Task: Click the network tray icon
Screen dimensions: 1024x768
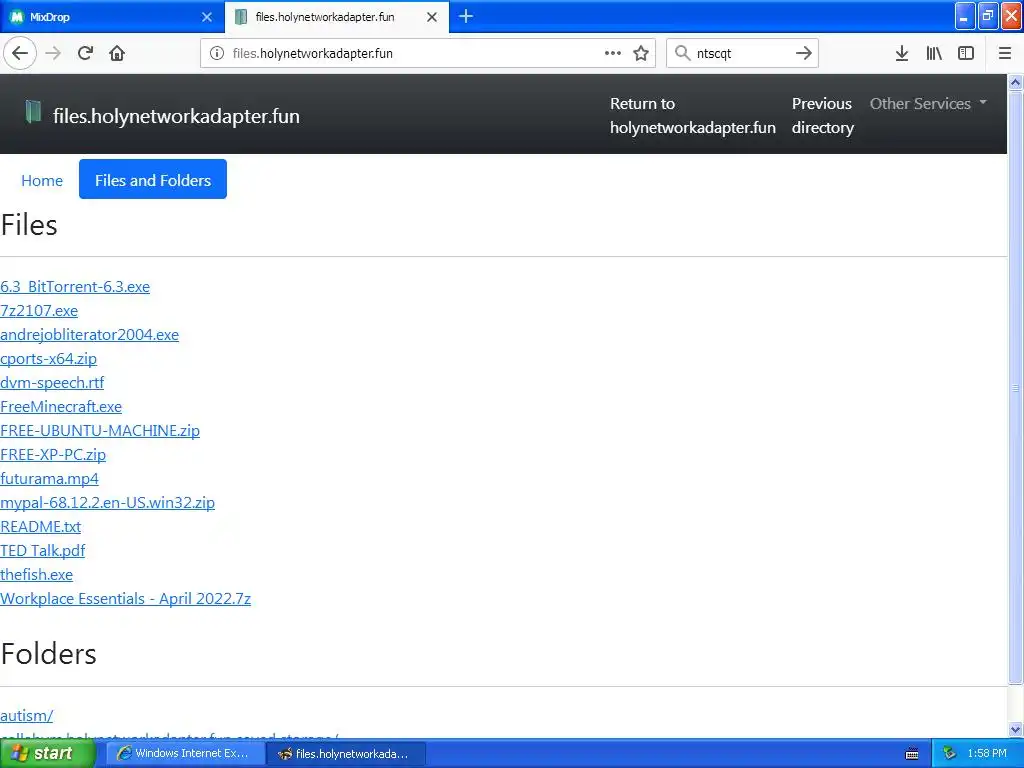Action: click(x=950, y=754)
